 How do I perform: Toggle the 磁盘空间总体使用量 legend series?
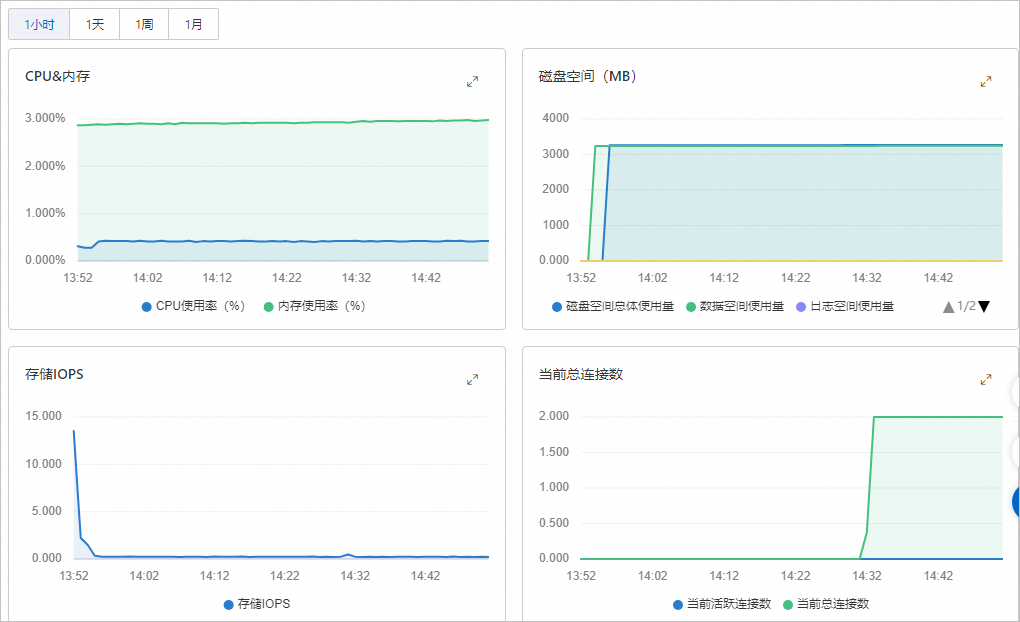(612, 306)
